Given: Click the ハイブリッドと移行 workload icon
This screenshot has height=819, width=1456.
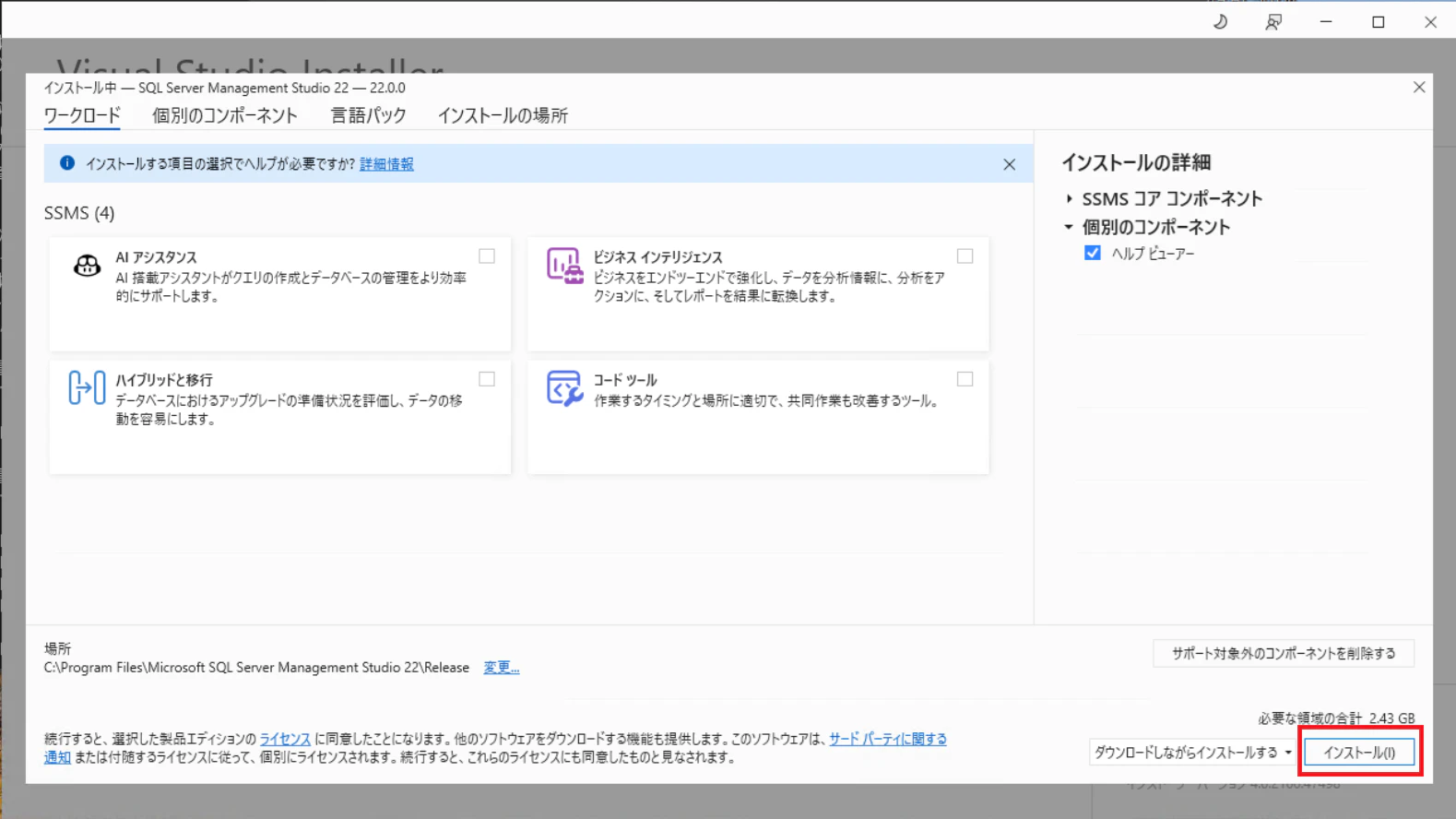Looking at the screenshot, I should click(x=87, y=388).
